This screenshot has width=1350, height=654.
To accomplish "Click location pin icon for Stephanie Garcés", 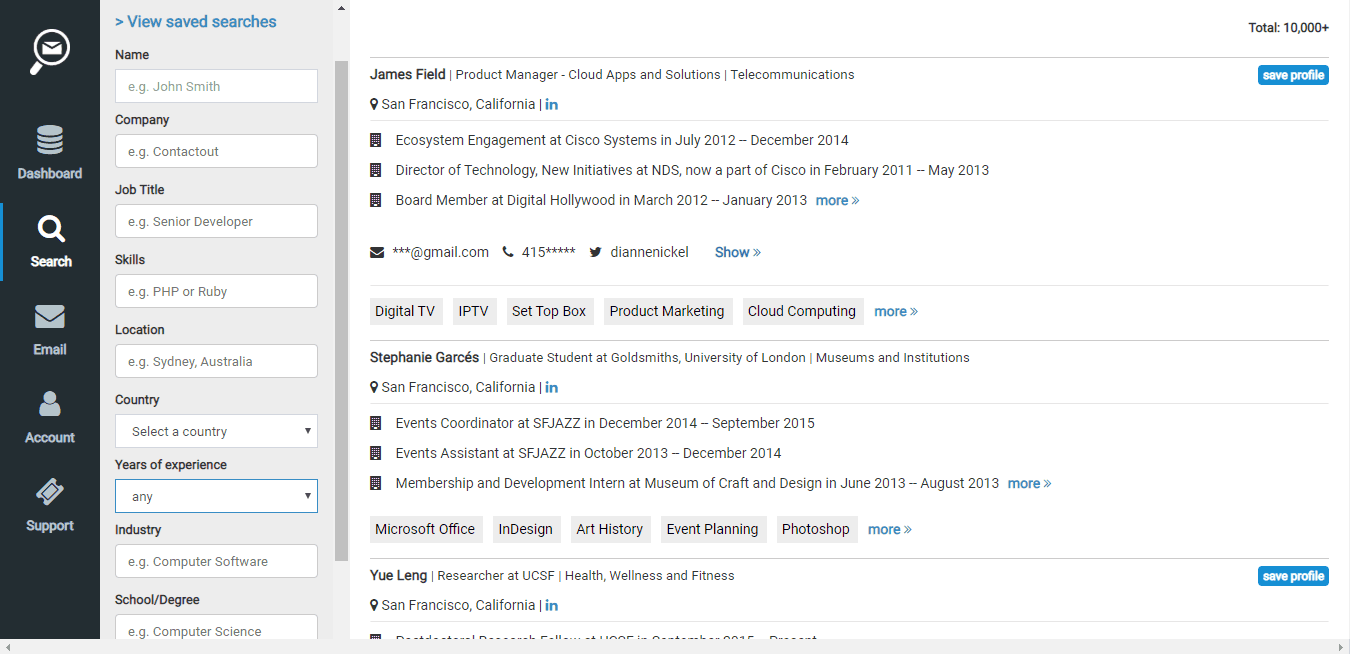I will [374, 387].
